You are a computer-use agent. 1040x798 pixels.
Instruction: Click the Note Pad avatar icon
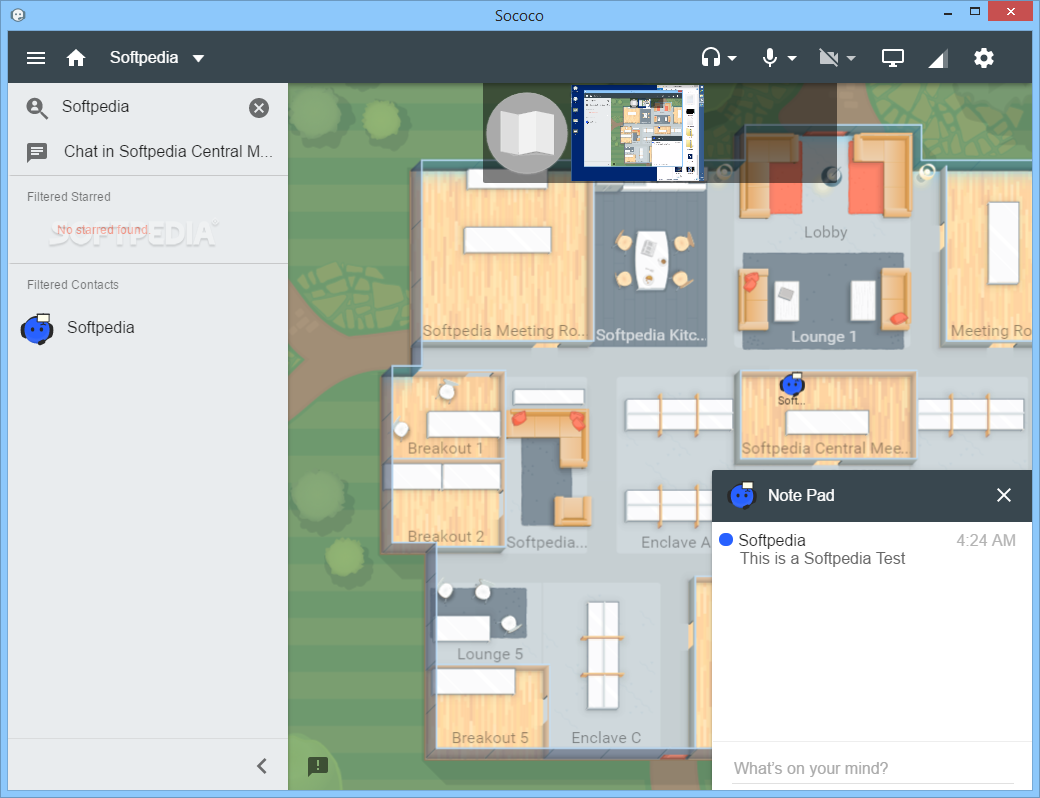(742, 496)
